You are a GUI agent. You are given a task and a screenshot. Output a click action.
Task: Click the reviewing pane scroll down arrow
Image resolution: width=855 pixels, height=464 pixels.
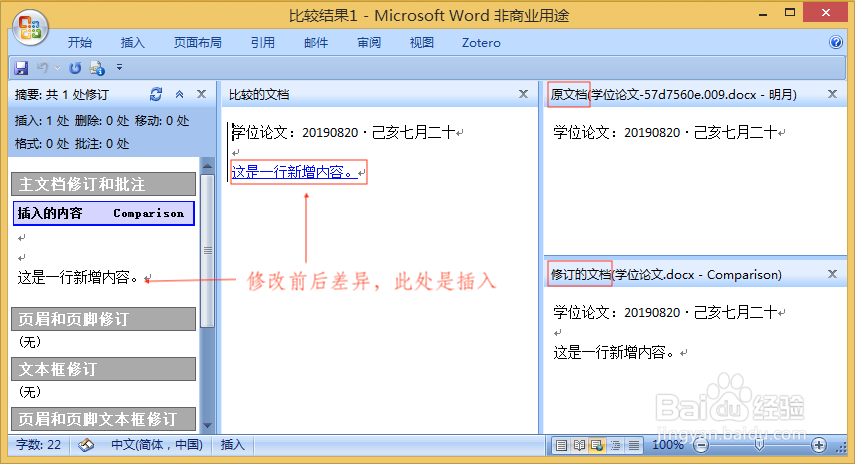tap(207, 425)
